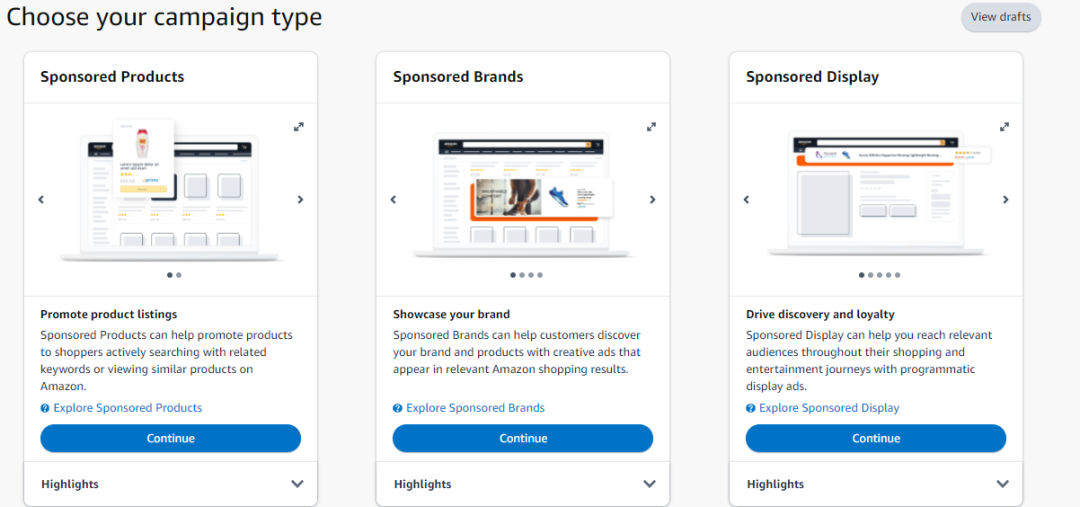Expand the Sponsored Products preview image
Image resolution: width=1080 pixels, height=507 pixels.
[x=299, y=127]
